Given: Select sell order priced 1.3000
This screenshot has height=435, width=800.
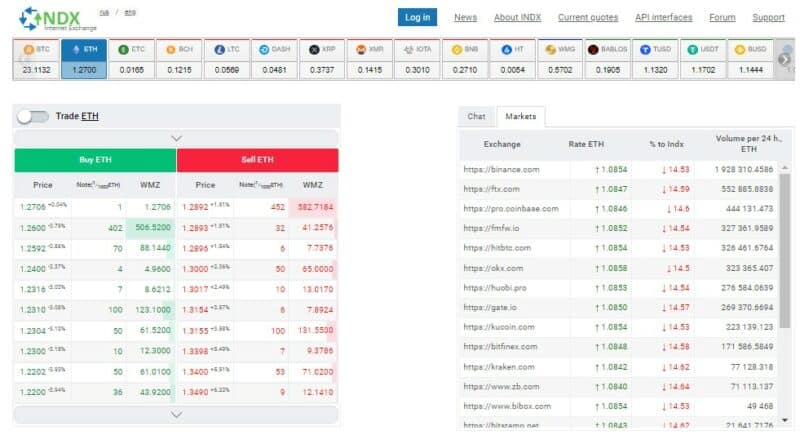Looking at the screenshot, I should click(257, 269).
